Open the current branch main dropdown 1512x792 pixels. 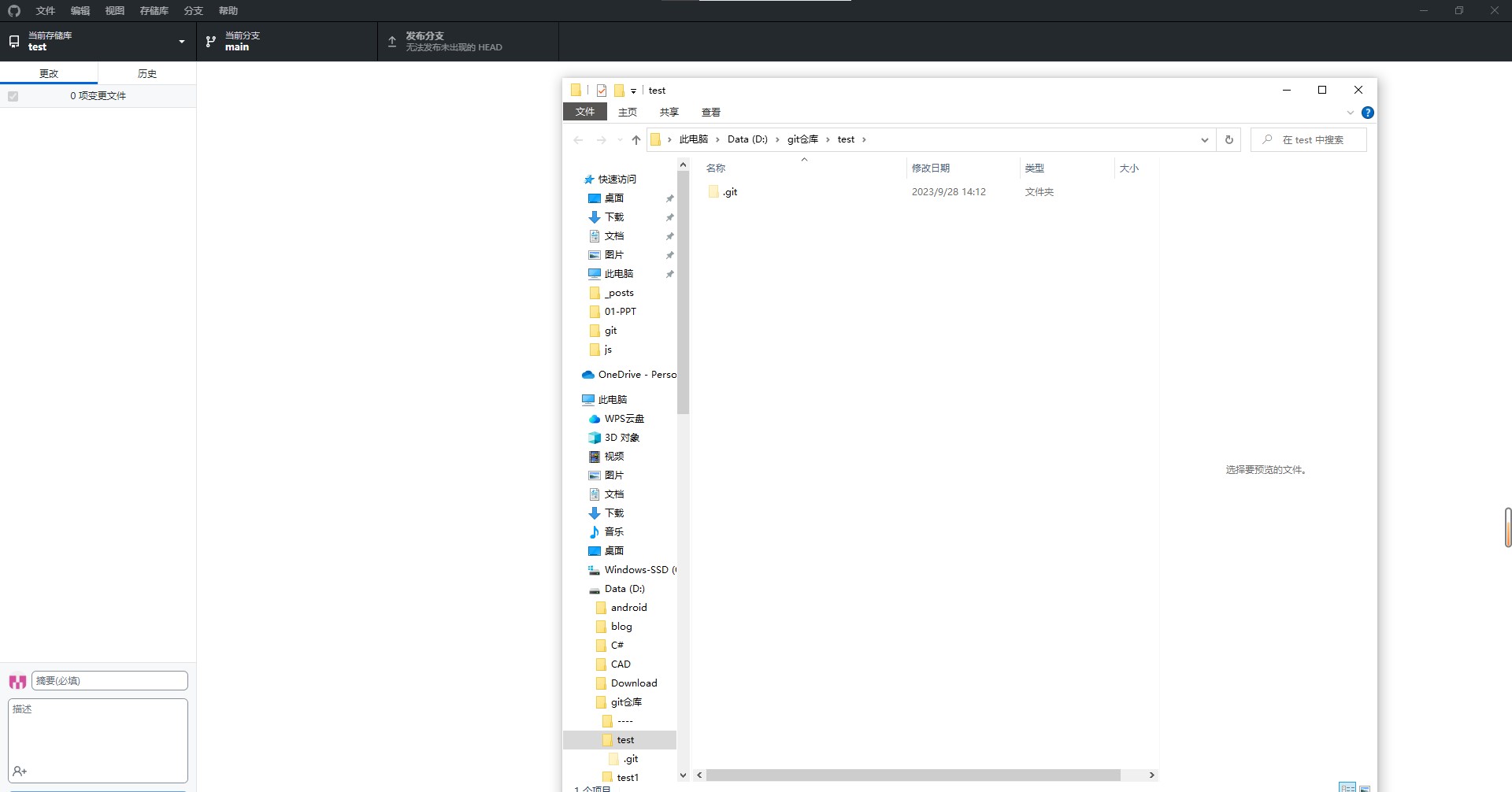coord(287,42)
